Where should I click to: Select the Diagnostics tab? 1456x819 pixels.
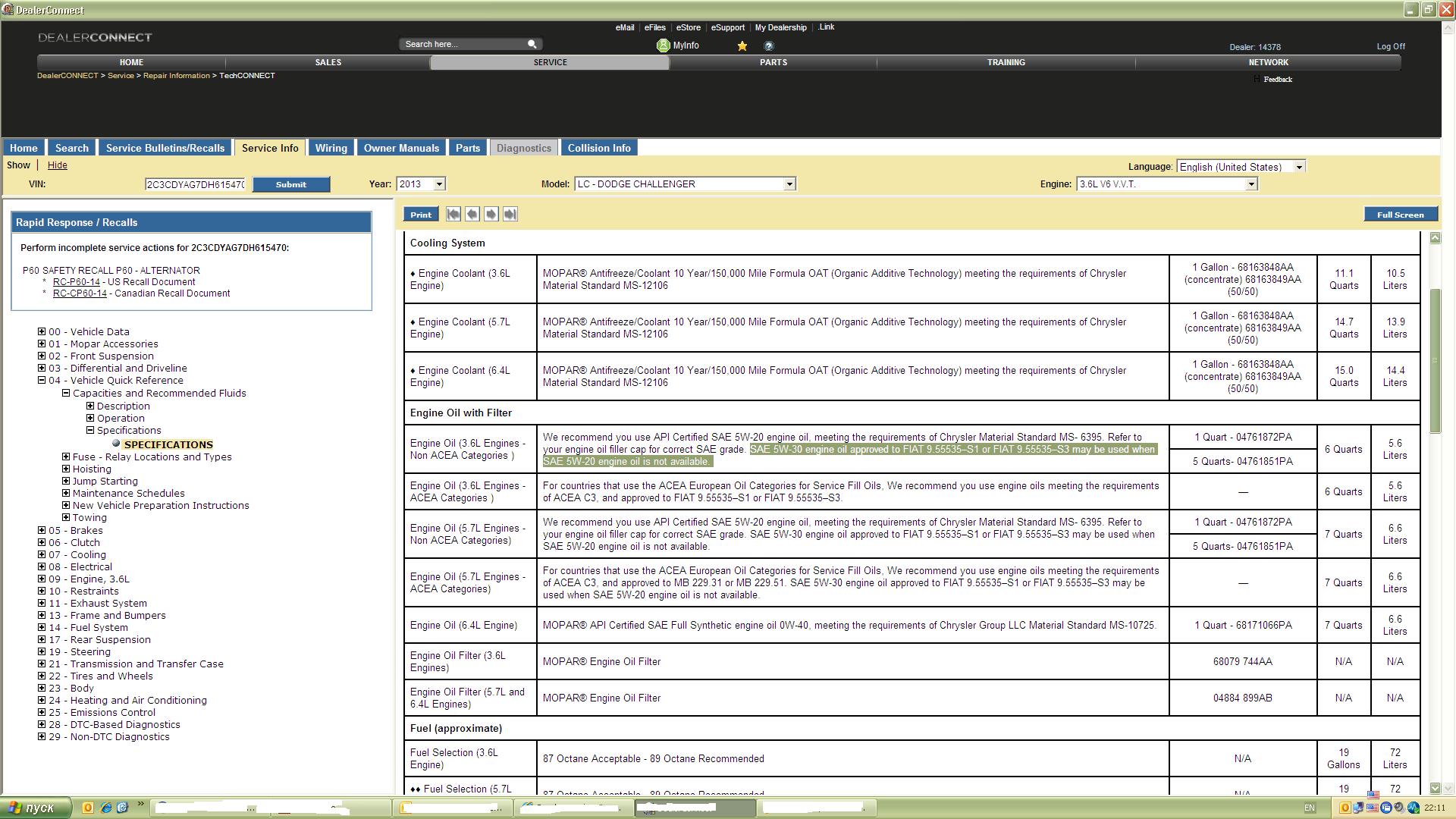pos(524,148)
